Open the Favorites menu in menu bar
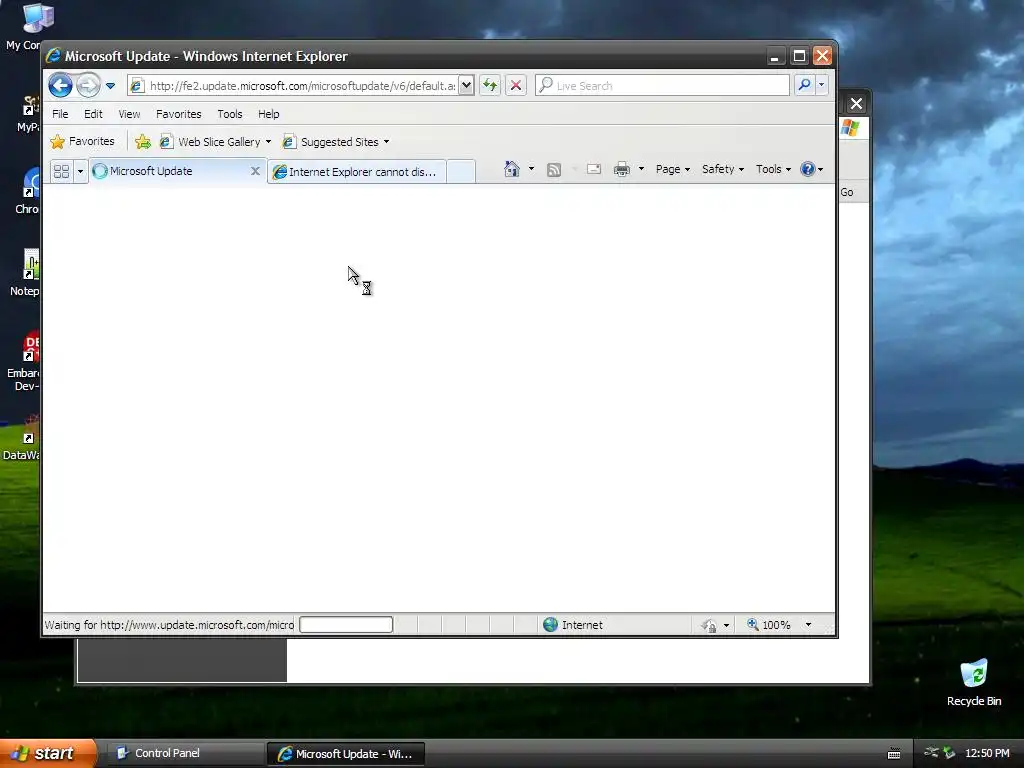Screen dimensions: 1024x768 click(x=178, y=114)
